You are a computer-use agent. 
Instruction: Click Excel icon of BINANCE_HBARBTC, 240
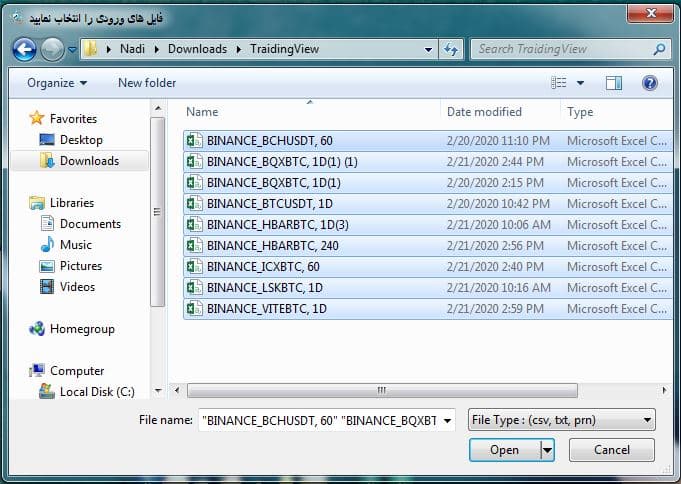194,245
